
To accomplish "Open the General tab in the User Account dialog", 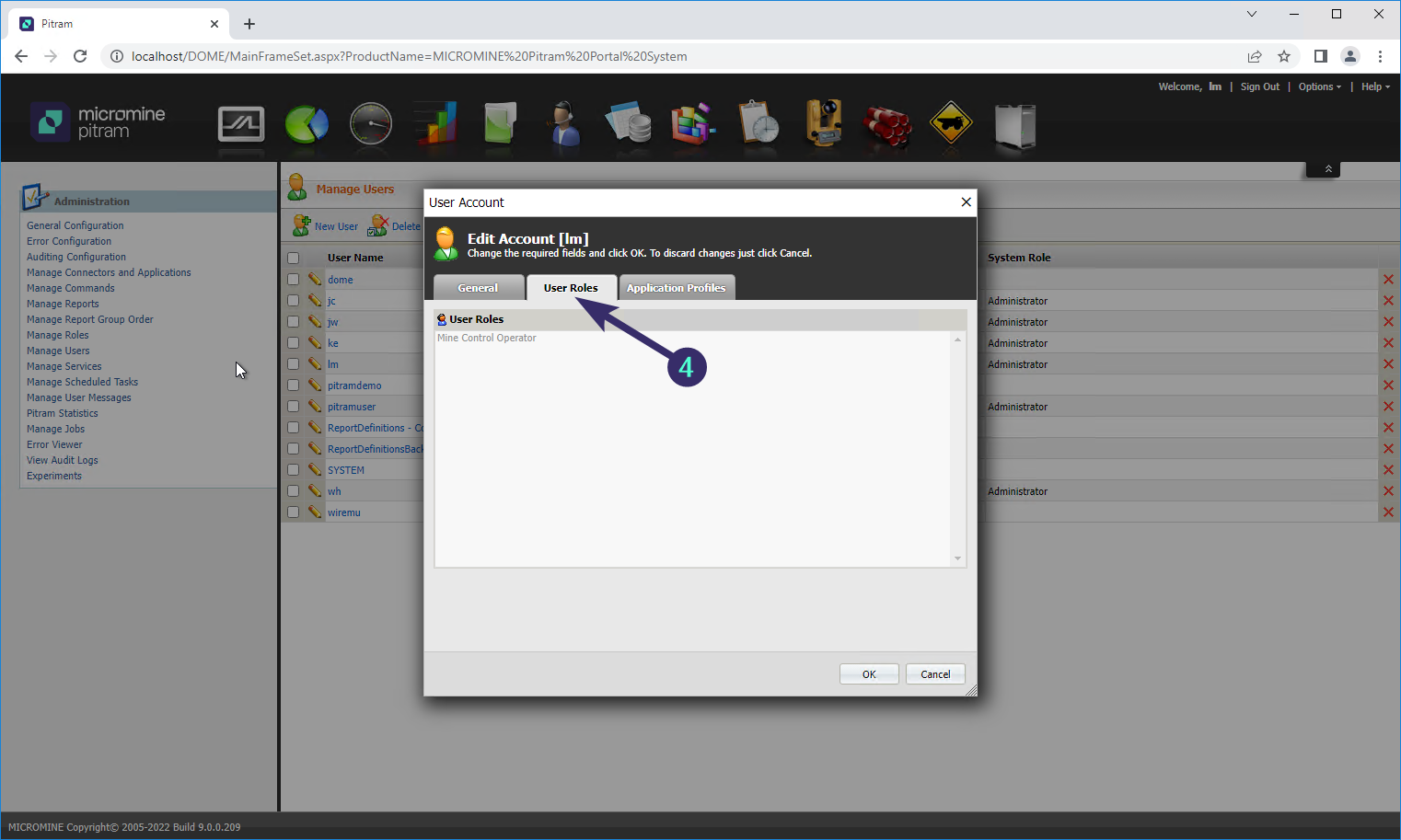I will 479,287.
